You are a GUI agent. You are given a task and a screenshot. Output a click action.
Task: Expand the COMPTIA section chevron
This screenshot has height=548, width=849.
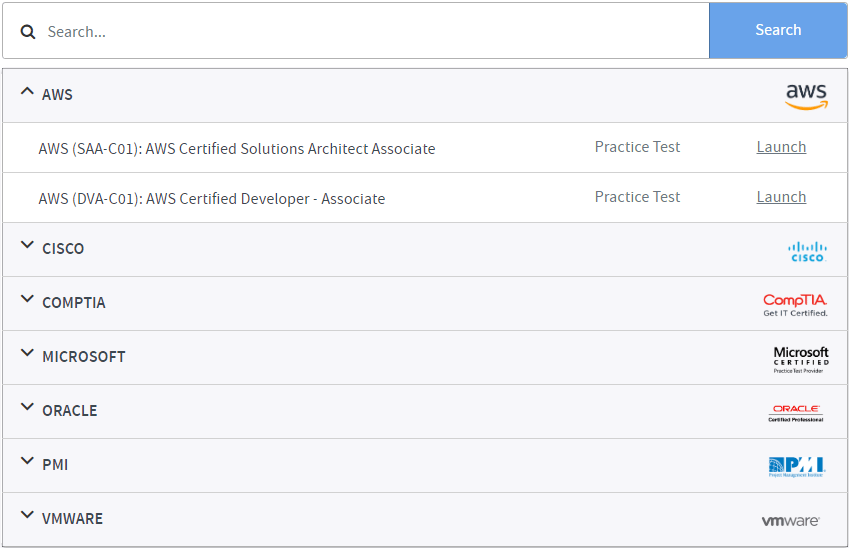[27, 300]
